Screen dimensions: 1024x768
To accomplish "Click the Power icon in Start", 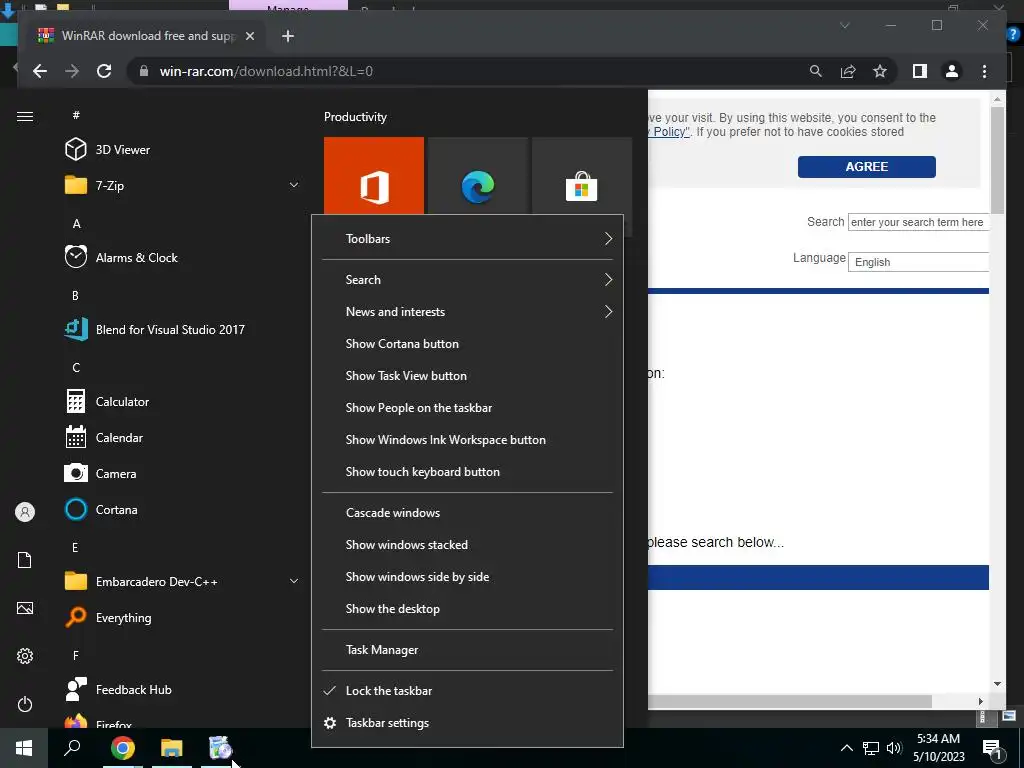I will [x=25, y=704].
